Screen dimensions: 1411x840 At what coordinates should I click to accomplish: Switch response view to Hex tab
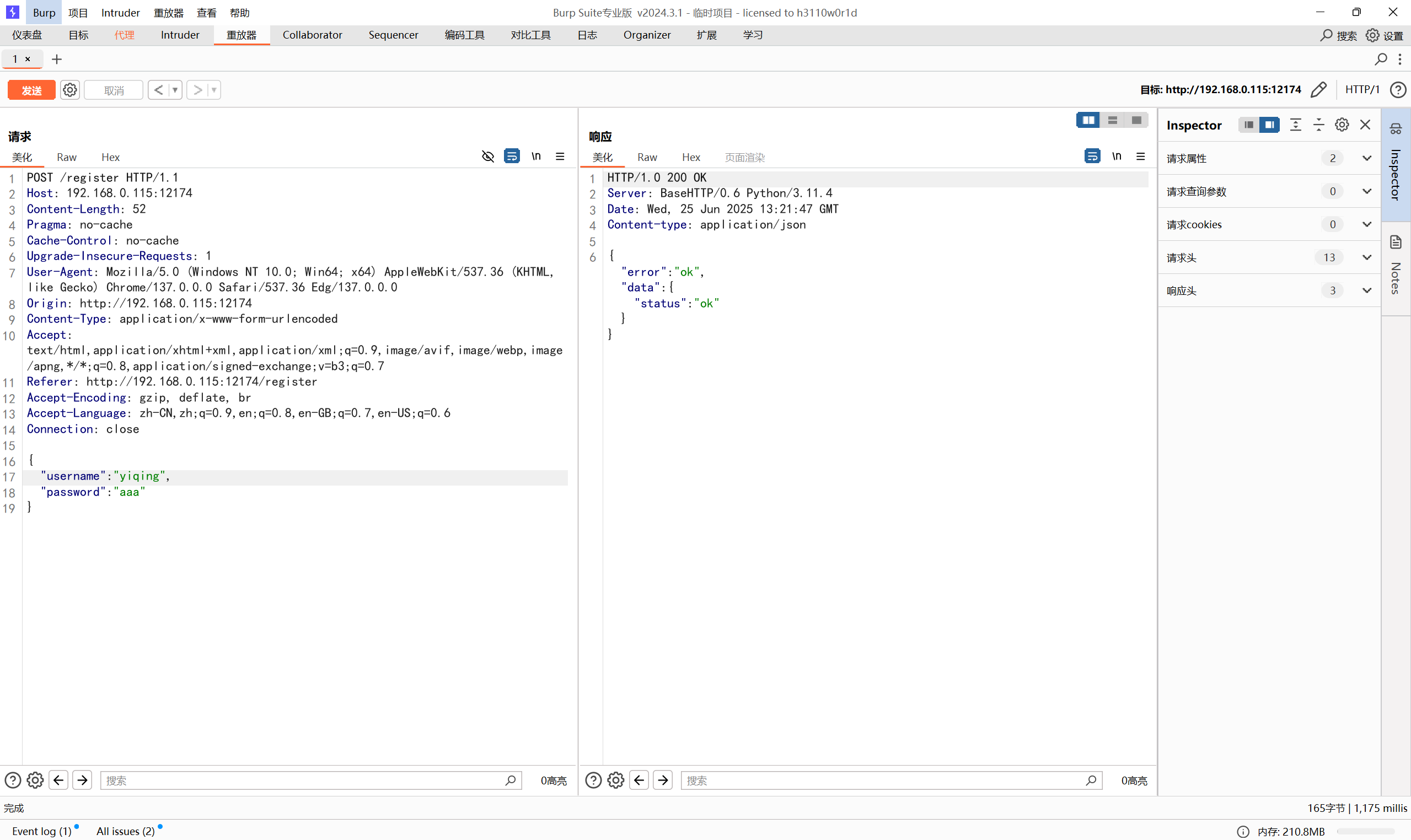click(691, 157)
